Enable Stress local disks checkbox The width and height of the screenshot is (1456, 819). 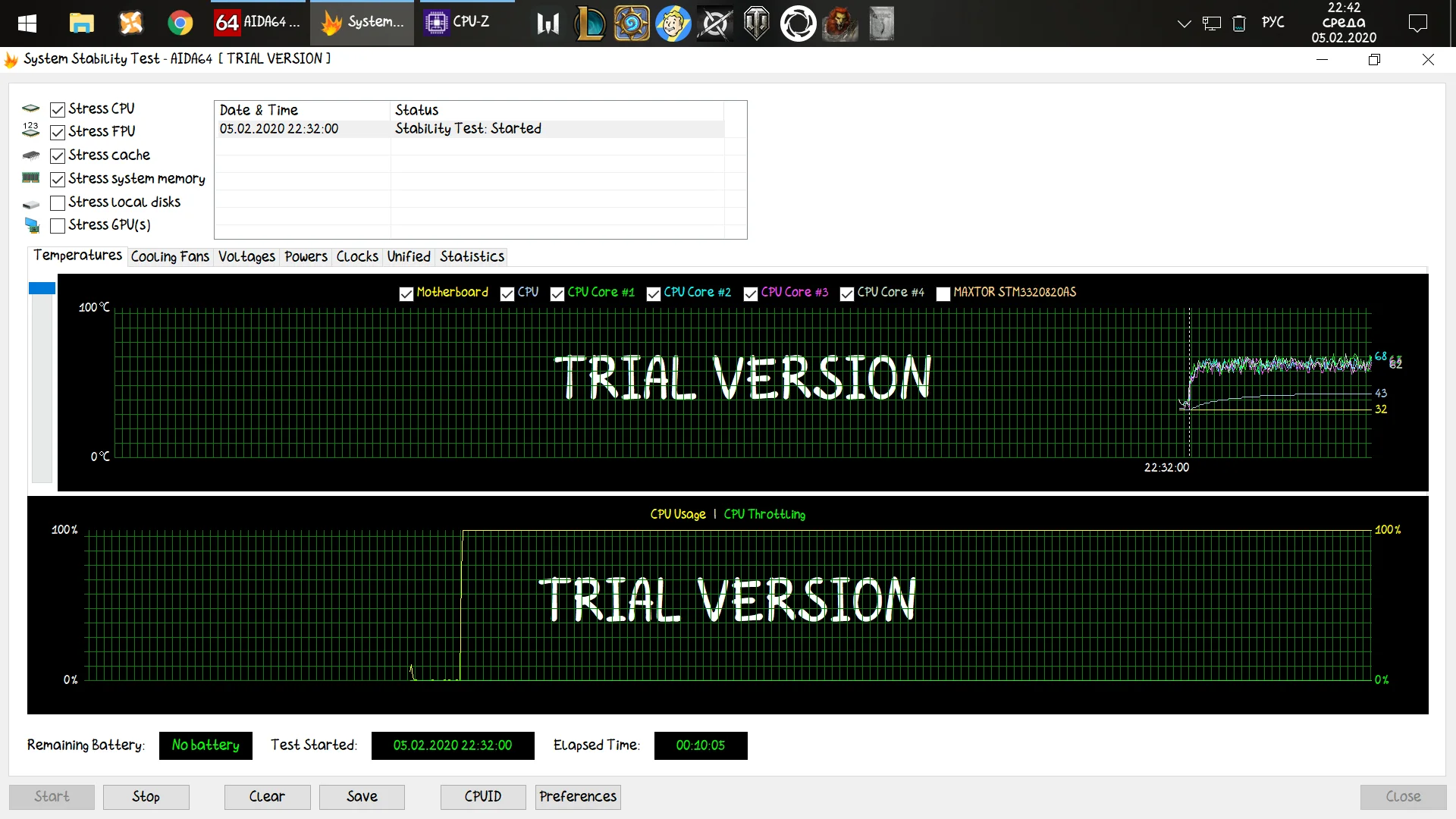coord(58,203)
